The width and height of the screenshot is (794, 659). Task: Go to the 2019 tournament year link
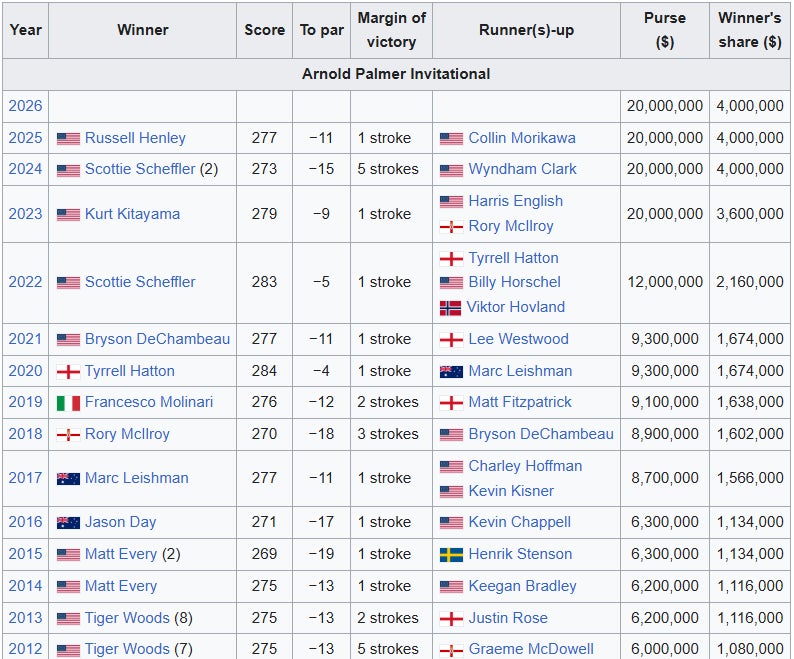tap(25, 402)
